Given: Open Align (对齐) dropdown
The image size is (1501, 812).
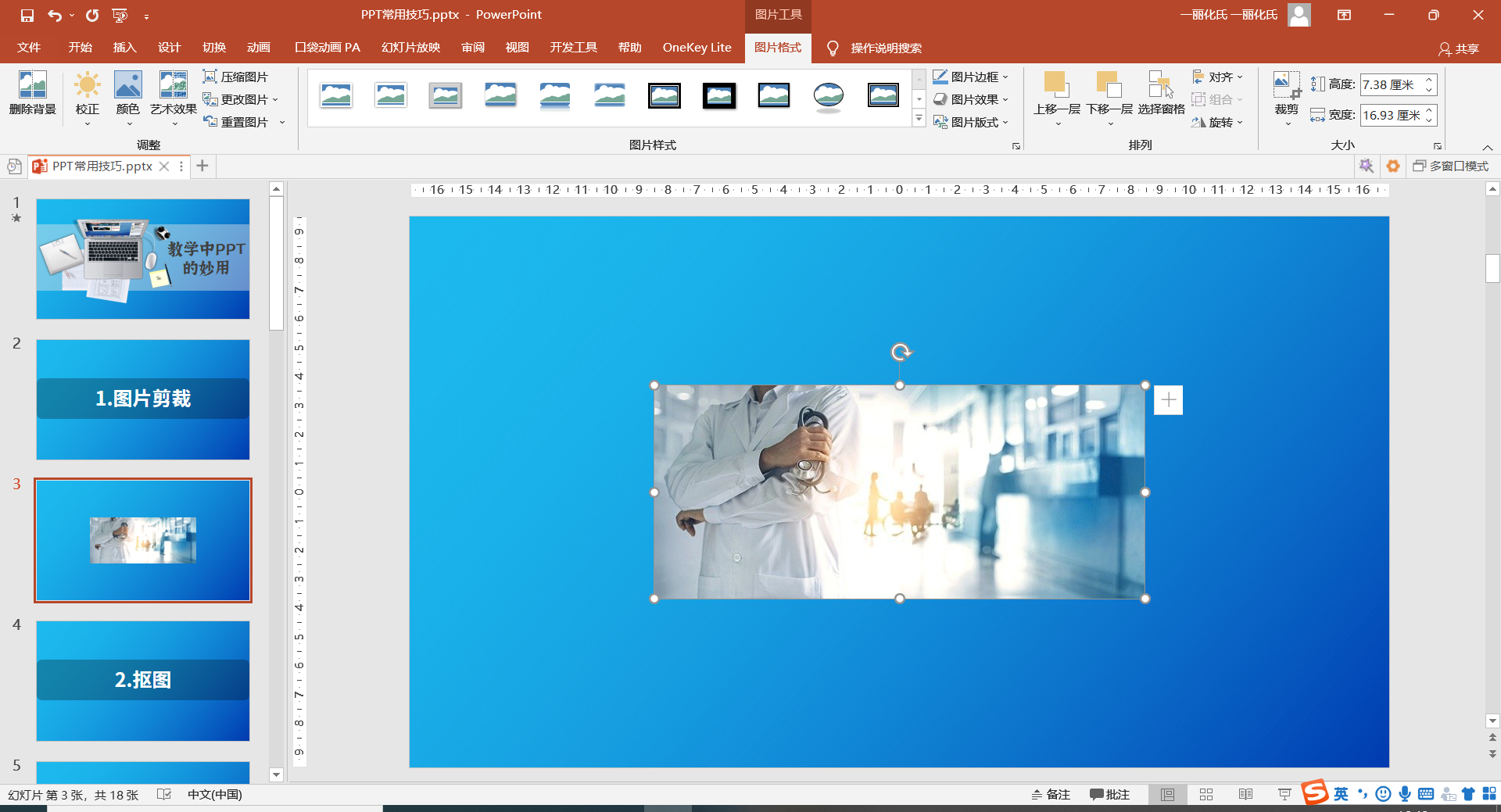Looking at the screenshot, I should (1217, 77).
